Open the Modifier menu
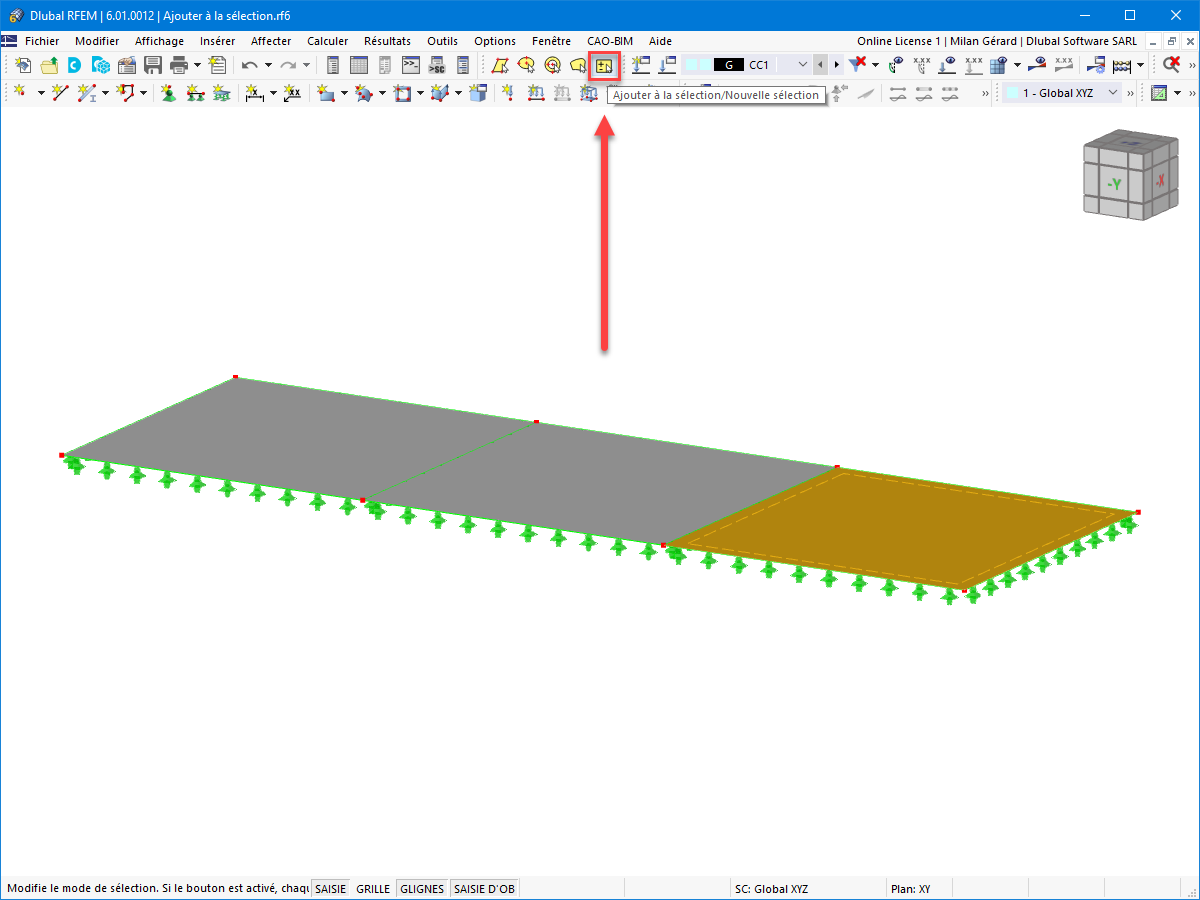 97,41
